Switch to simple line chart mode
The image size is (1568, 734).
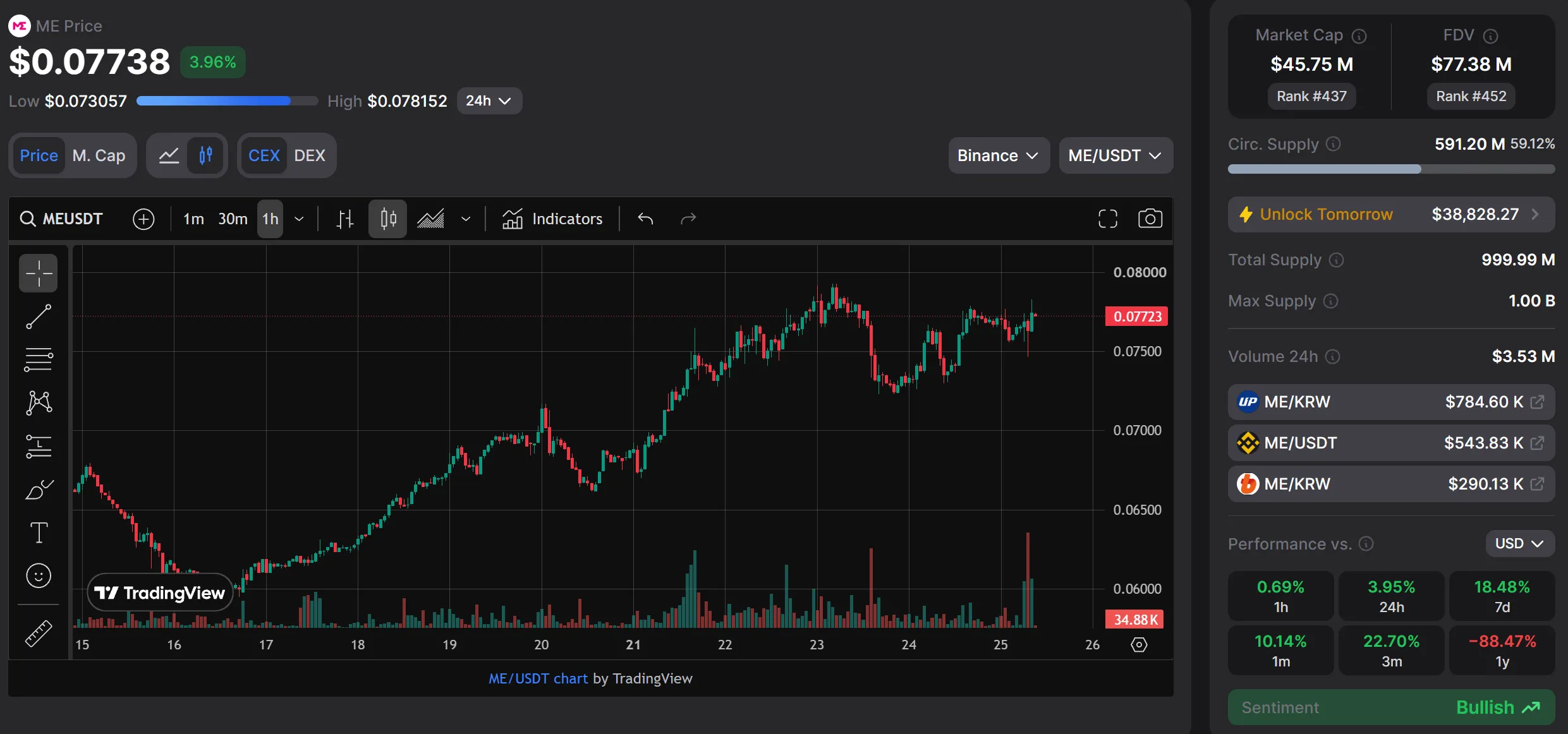coord(169,155)
